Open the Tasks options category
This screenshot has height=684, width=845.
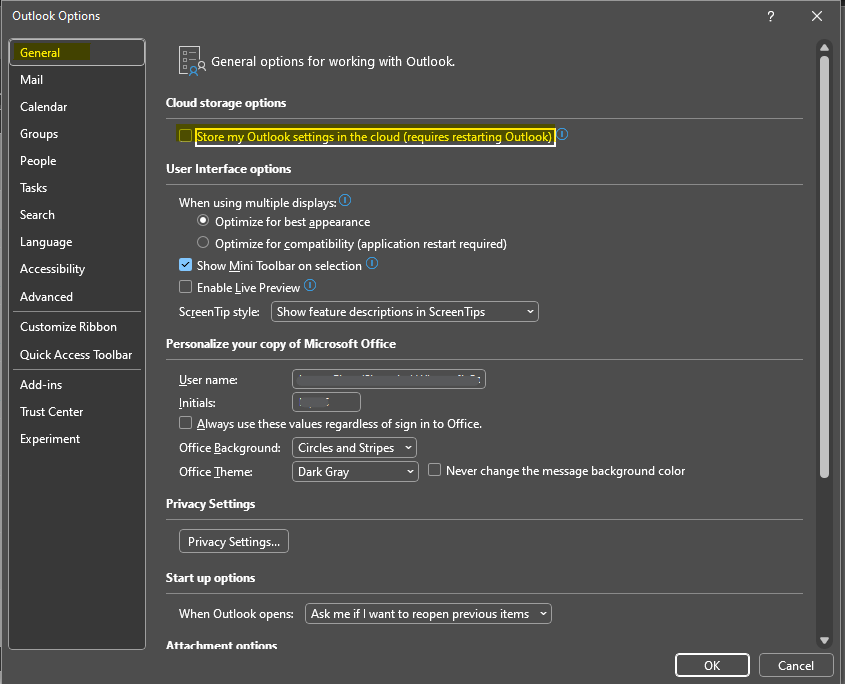[x=77, y=188]
